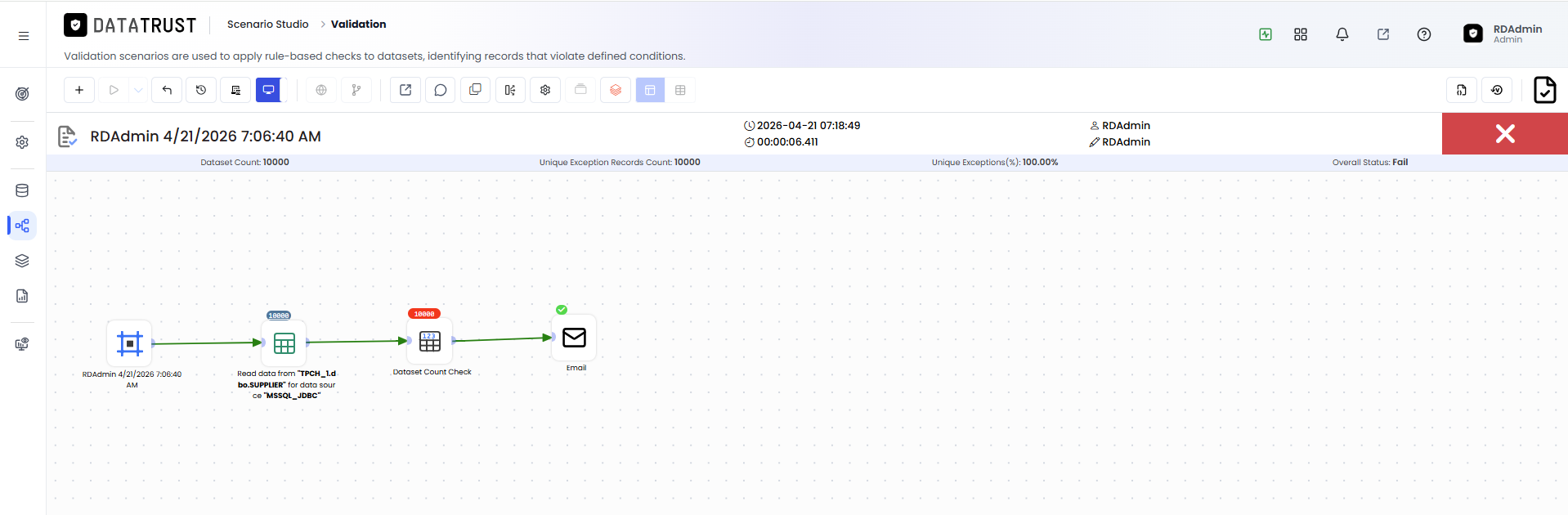Click the undo arrow toolbar icon
This screenshot has width=1568, height=515.
(167, 90)
